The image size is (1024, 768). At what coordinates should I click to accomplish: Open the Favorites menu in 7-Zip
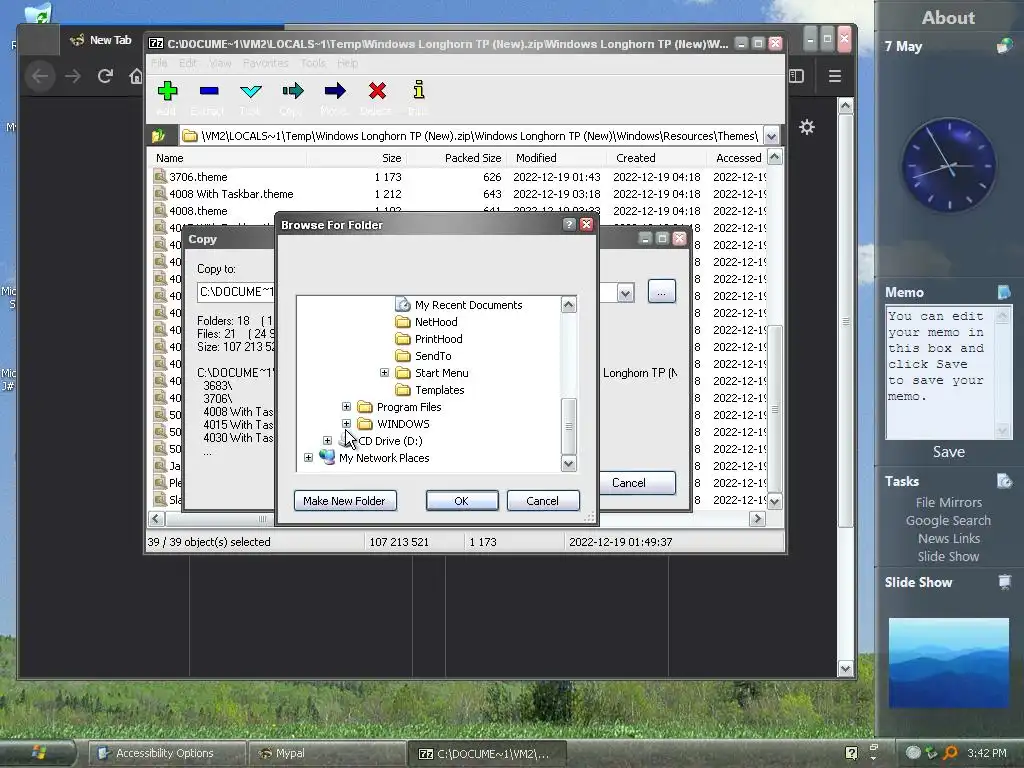265,63
